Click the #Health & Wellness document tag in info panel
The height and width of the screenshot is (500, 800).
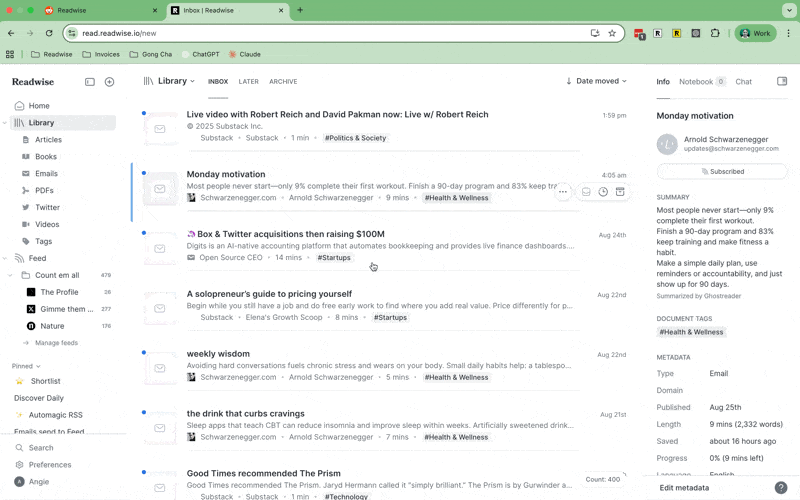click(x=691, y=332)
